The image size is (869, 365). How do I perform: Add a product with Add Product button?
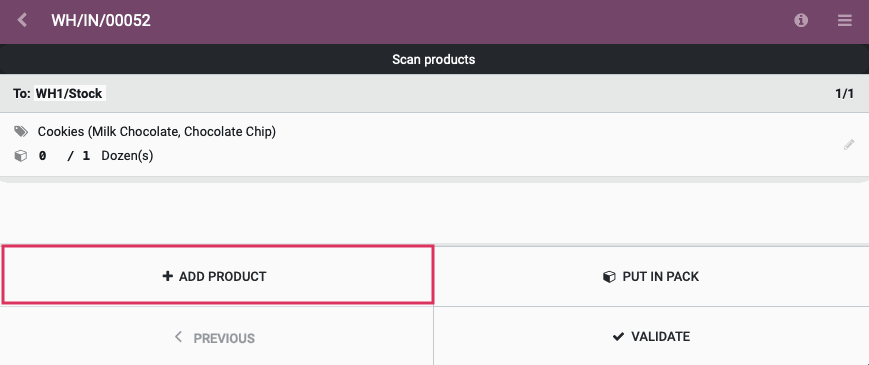coord(217,276)
